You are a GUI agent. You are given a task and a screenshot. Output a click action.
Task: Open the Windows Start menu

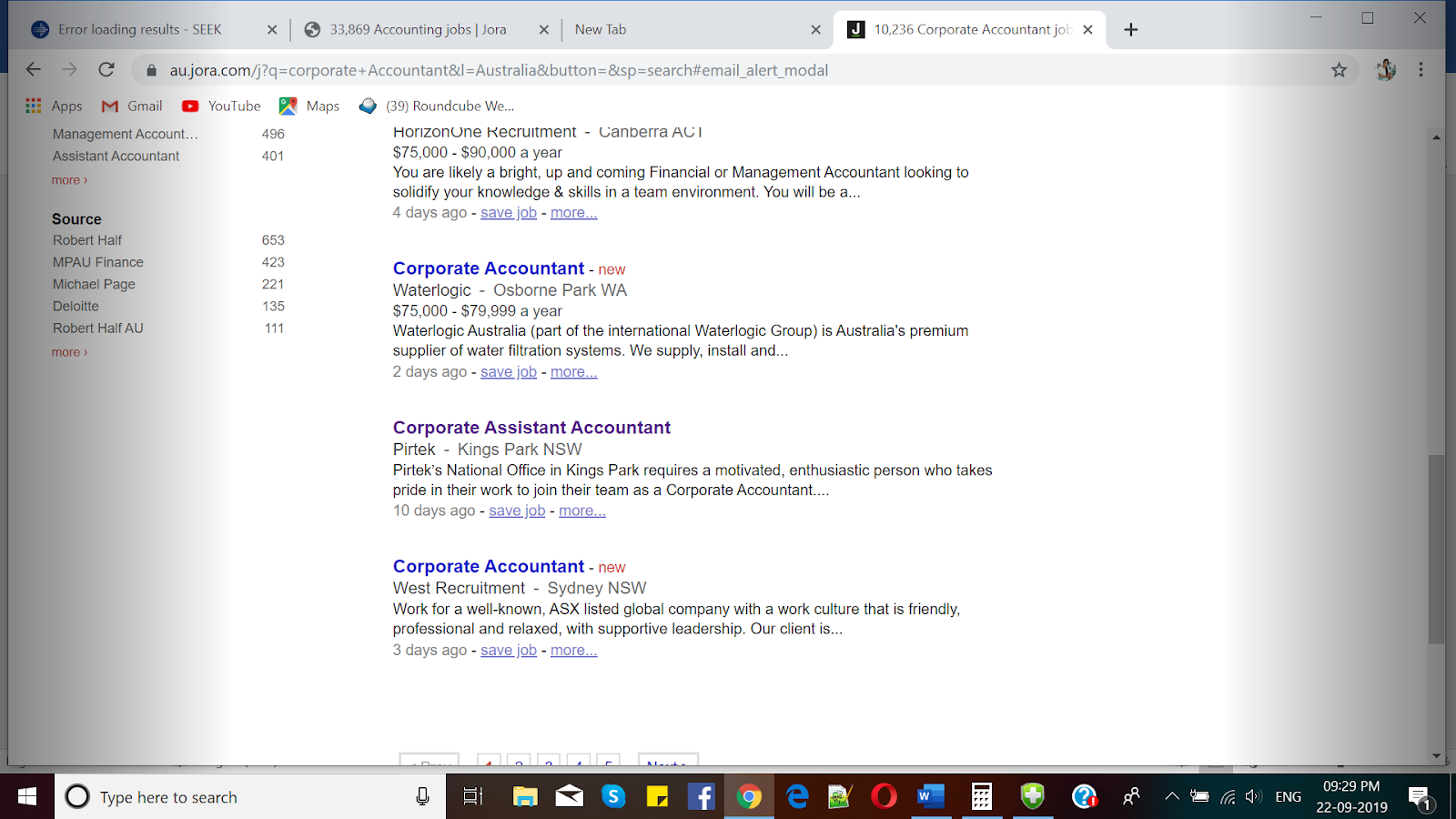tap(27, 797)
